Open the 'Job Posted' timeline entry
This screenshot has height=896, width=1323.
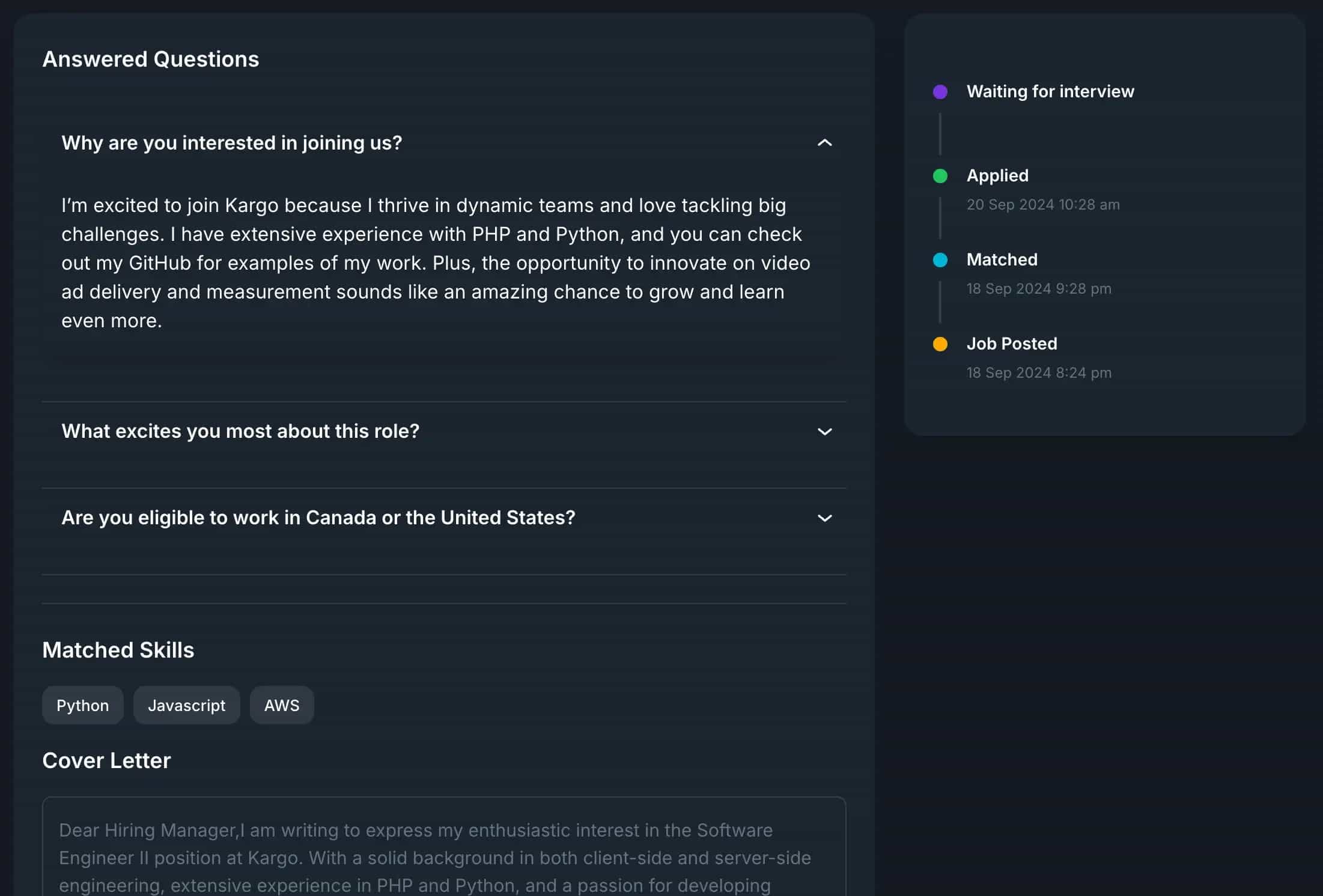[x=1011, y=344]
